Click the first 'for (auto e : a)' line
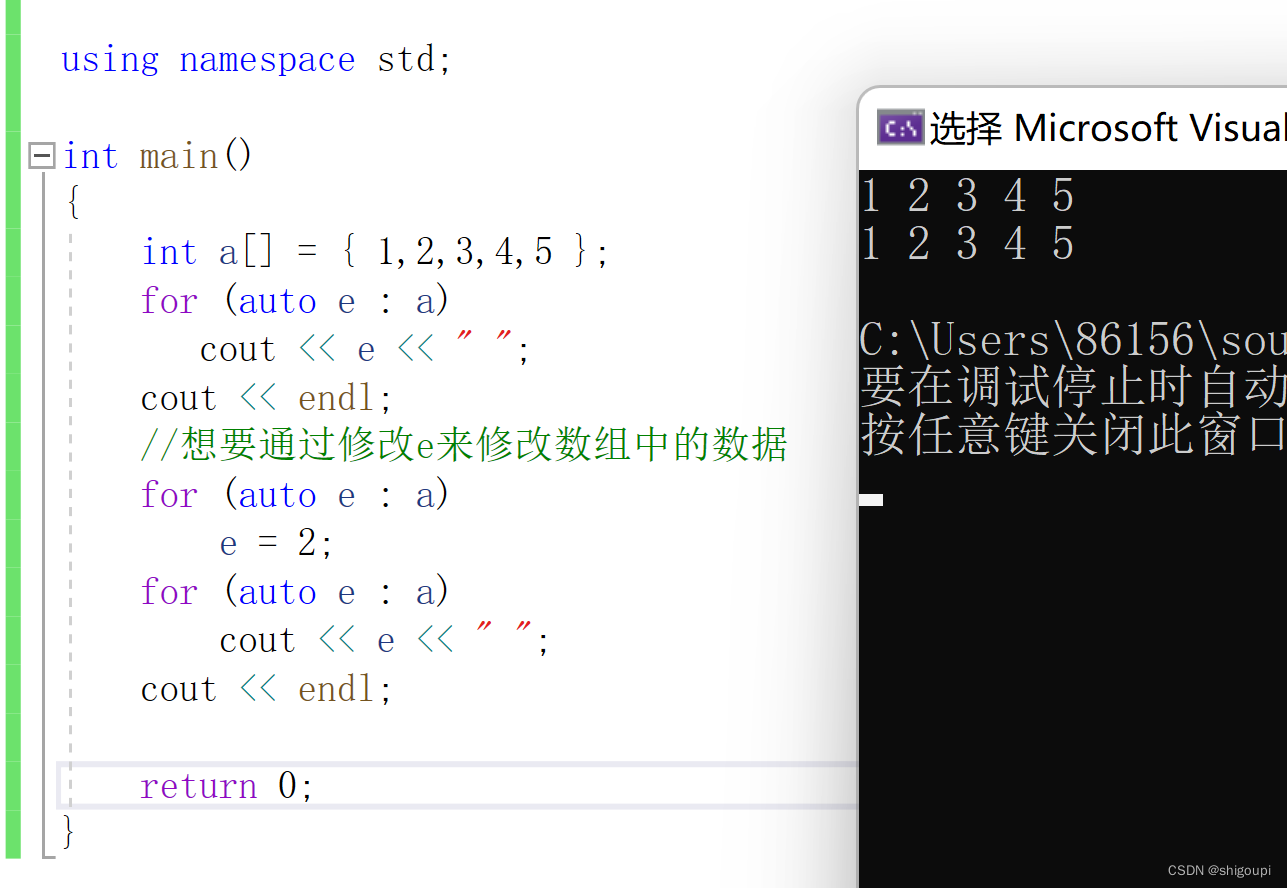This screenshot has height=888, width=1287. [295, 301]
